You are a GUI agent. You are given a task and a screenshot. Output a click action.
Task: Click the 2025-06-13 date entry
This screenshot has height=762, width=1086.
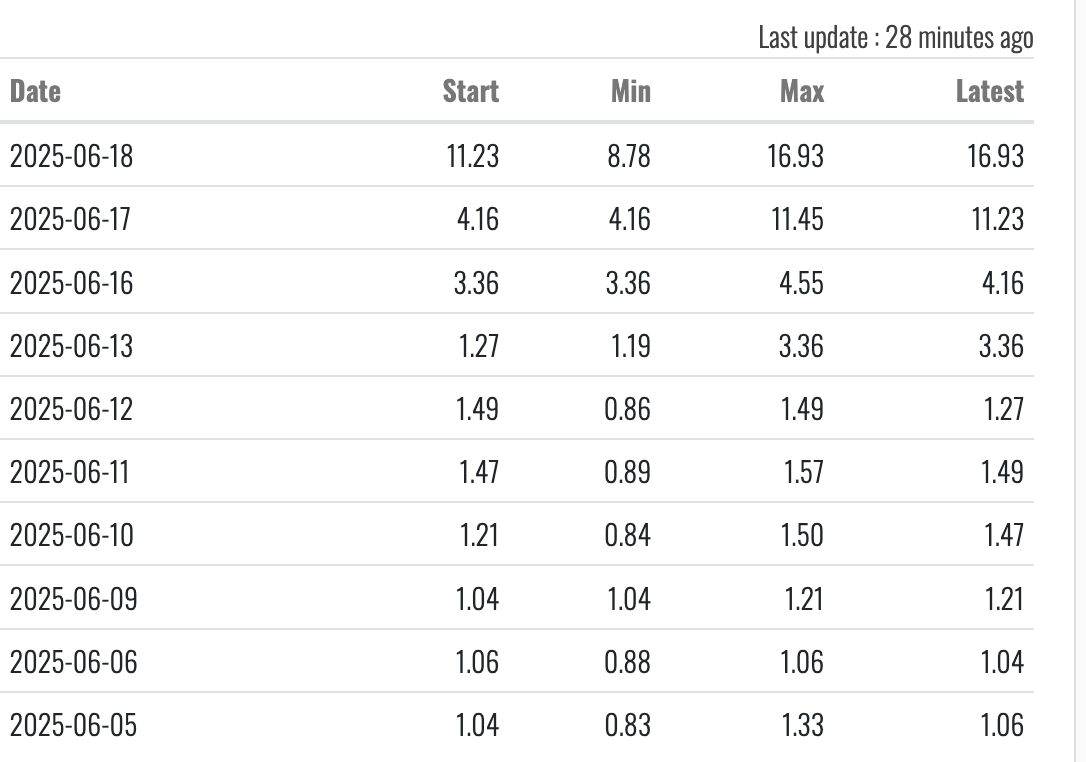pyautogui.click(x=71, y=346)
